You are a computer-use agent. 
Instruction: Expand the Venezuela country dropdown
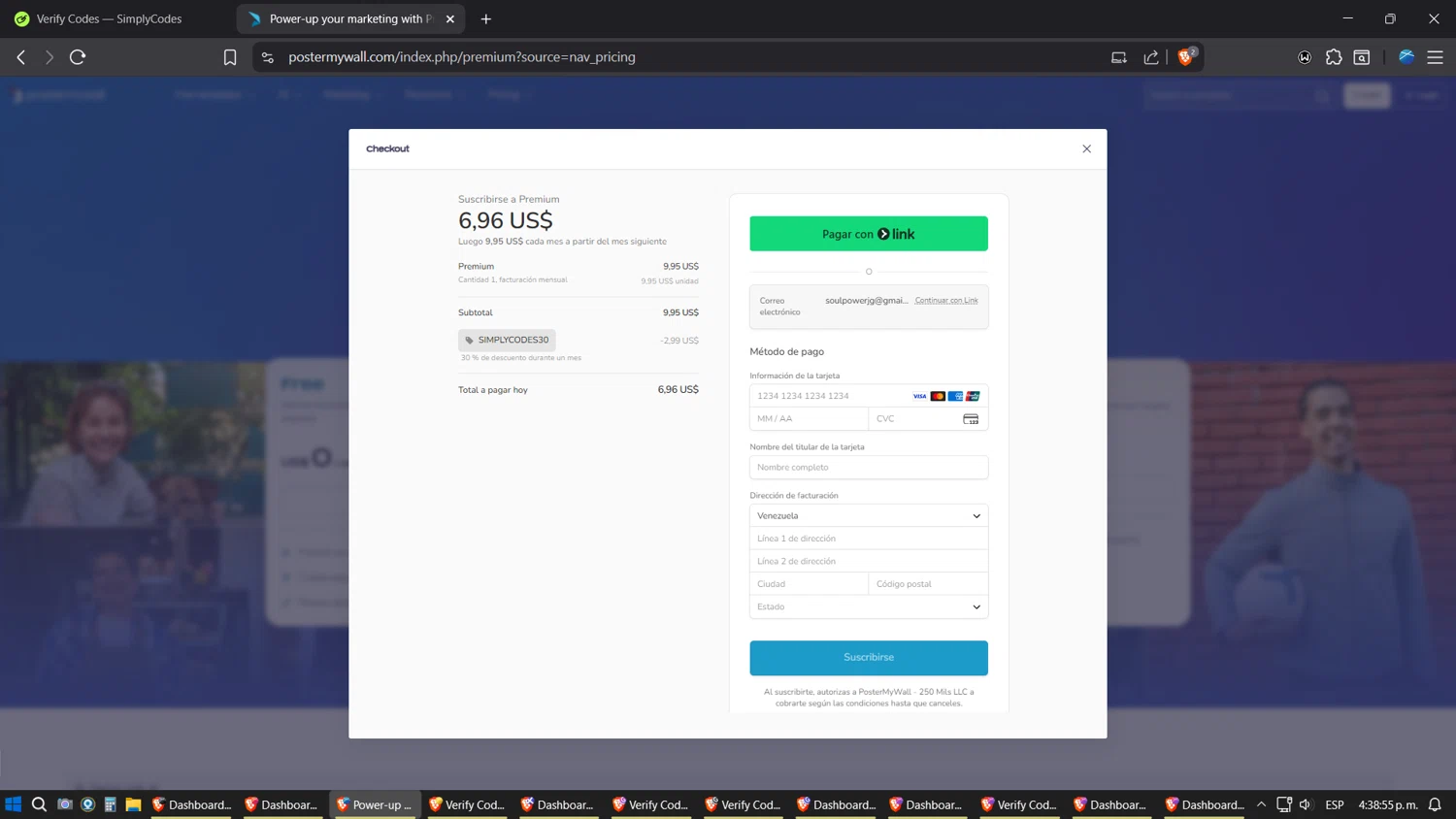click(868, 515)
